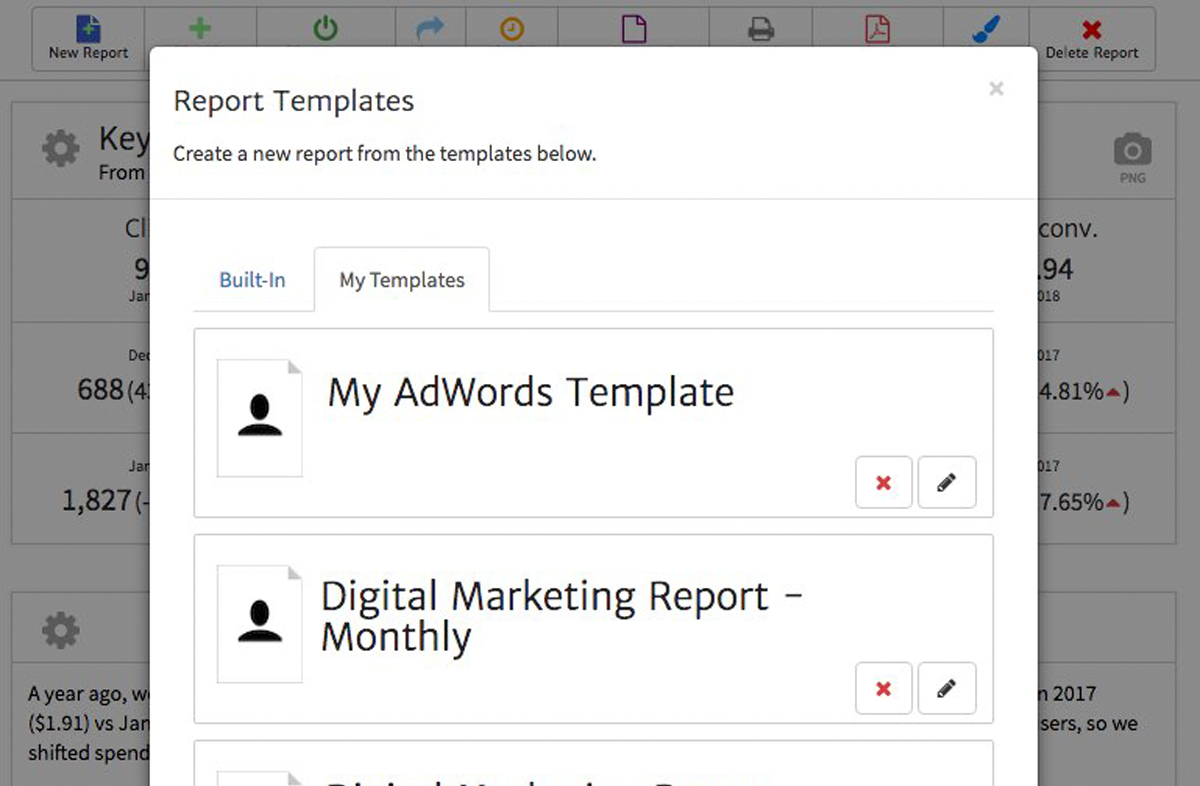This screenshot has height=786, width=1200.
Task: Click the green power icon
Action: (326, 29)
